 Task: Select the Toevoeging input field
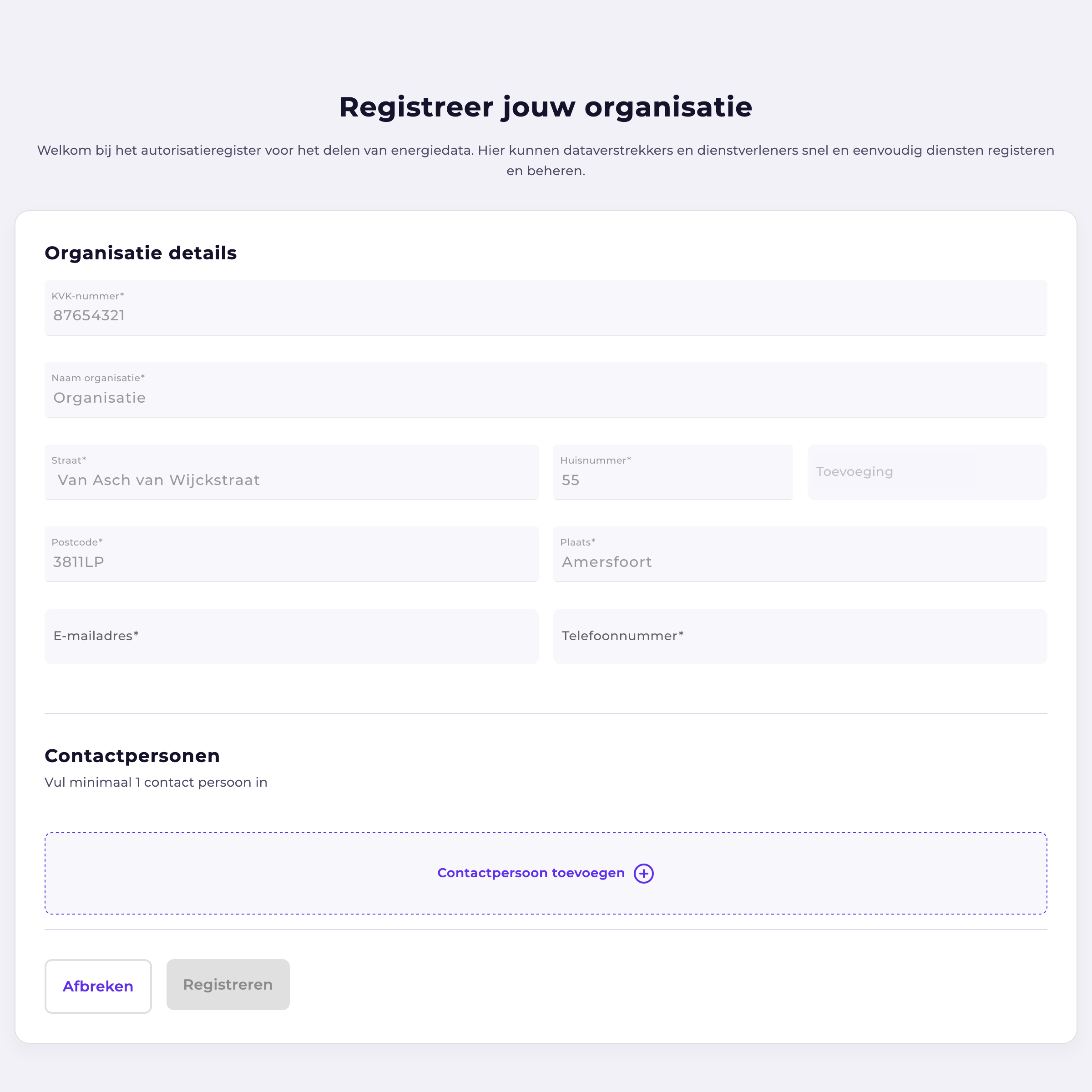pyautogui.click(x=927, y=473)
